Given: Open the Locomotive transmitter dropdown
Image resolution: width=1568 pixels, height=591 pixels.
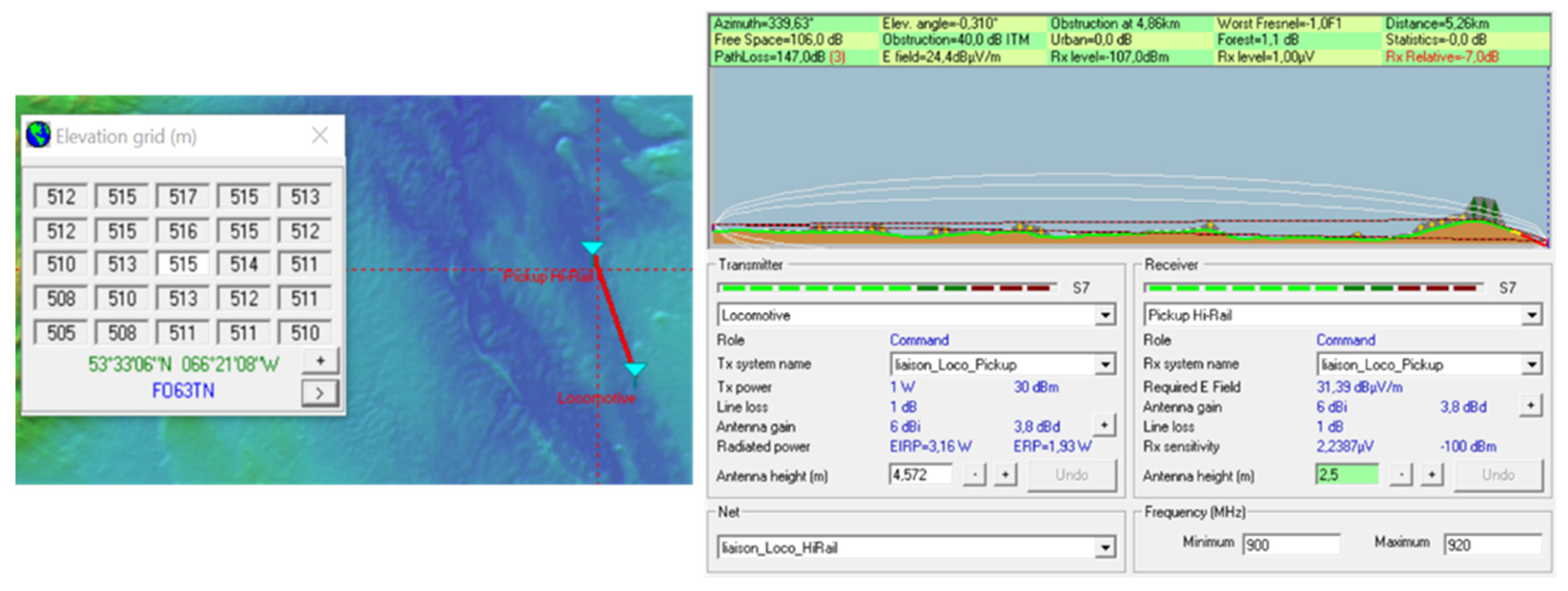Looking at the screenshot, I should 1105,315.
